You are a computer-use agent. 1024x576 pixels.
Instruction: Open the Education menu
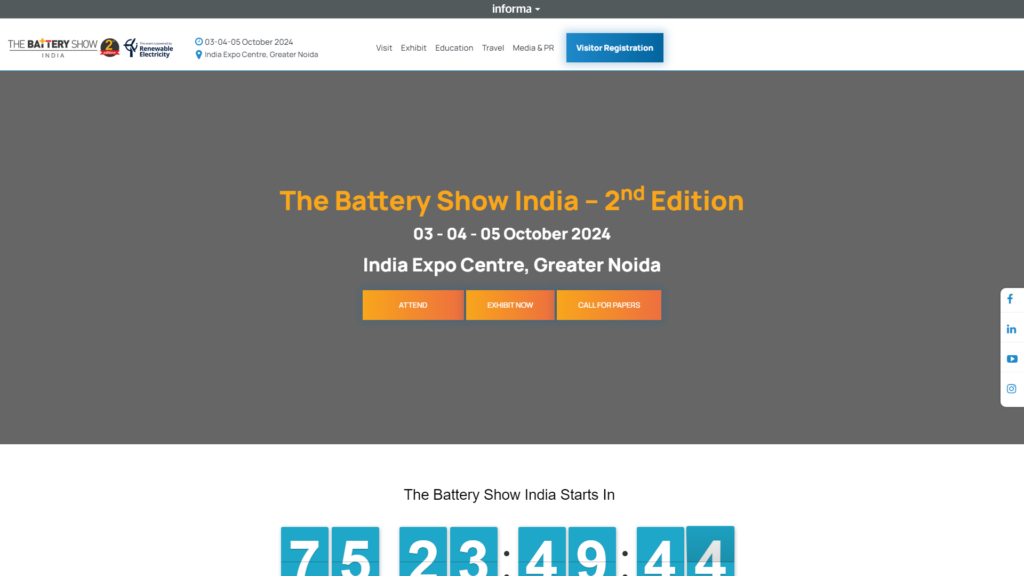[454, 48]
